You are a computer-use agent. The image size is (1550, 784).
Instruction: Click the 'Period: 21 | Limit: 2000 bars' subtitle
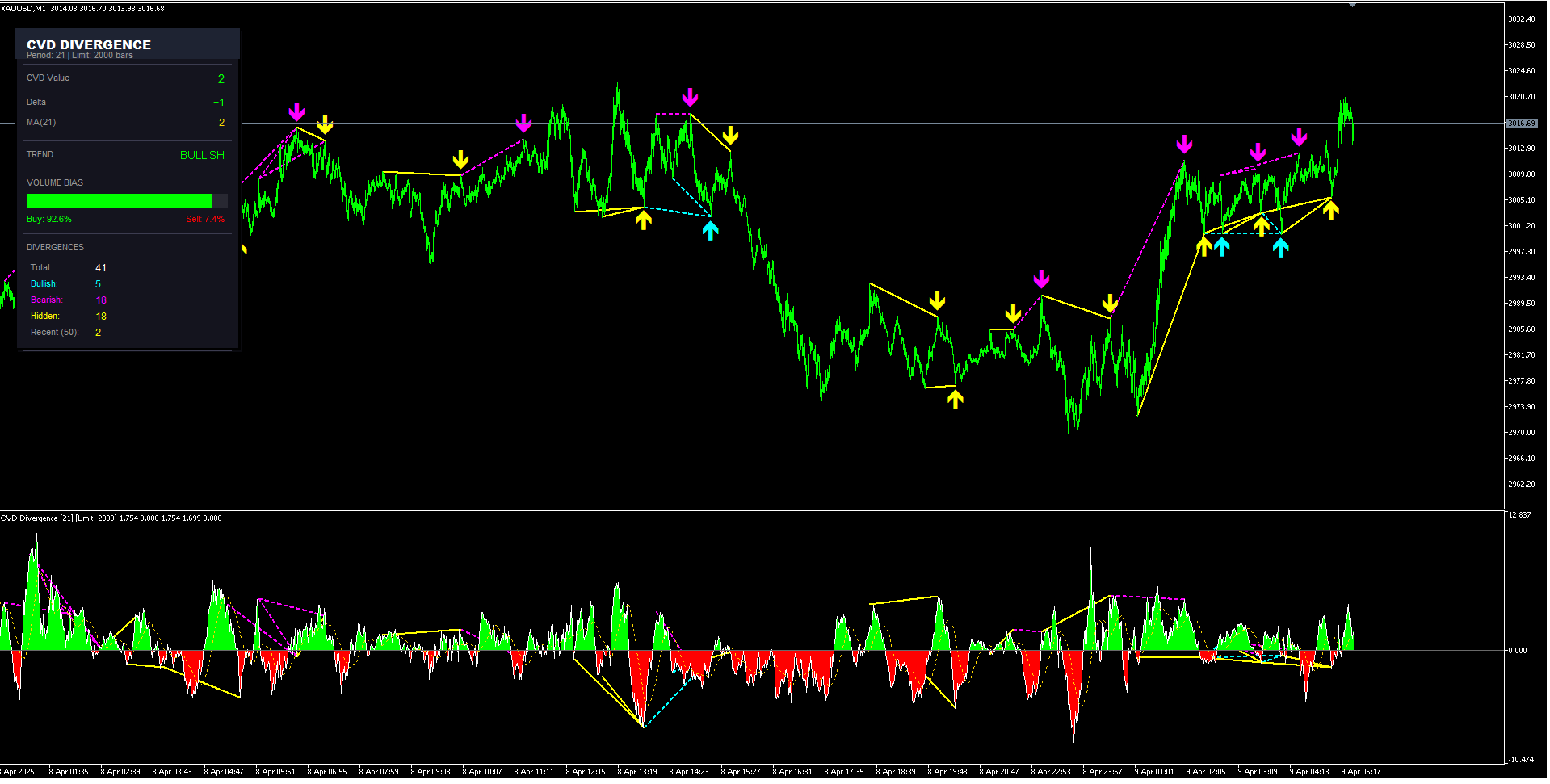point(80,56)
